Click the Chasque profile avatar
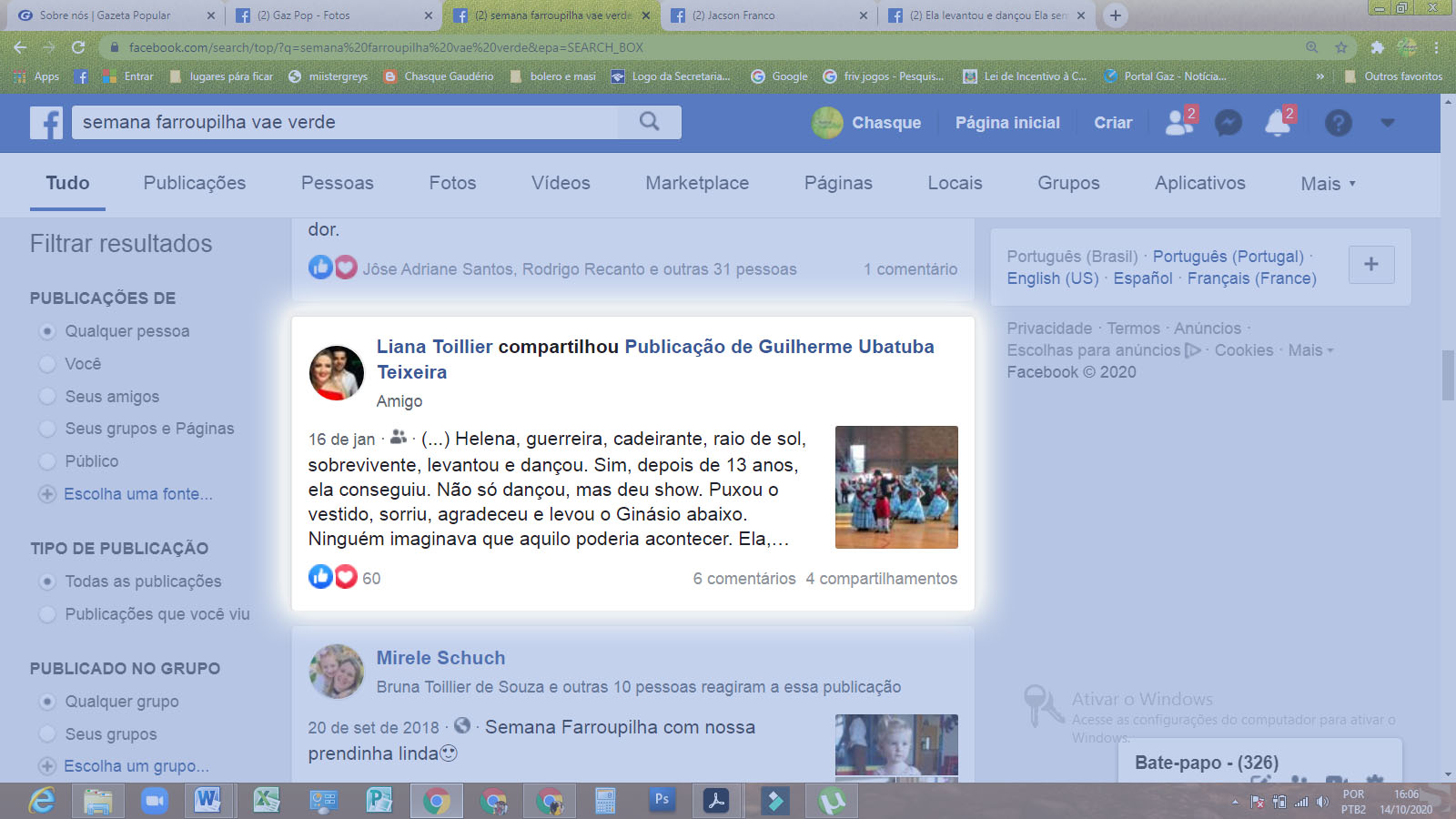 click(827, 123)
